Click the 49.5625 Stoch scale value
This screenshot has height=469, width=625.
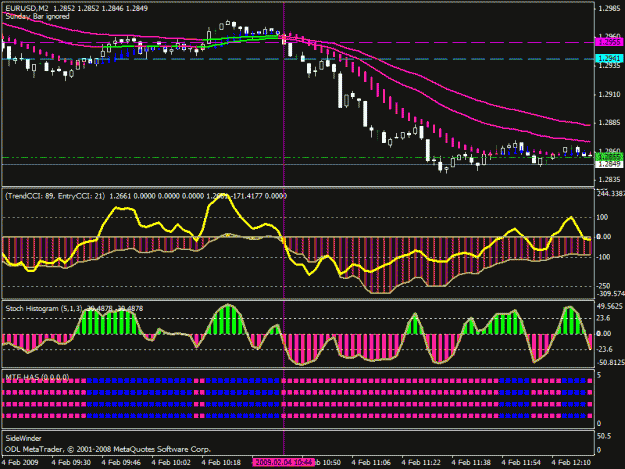(610, 306)
